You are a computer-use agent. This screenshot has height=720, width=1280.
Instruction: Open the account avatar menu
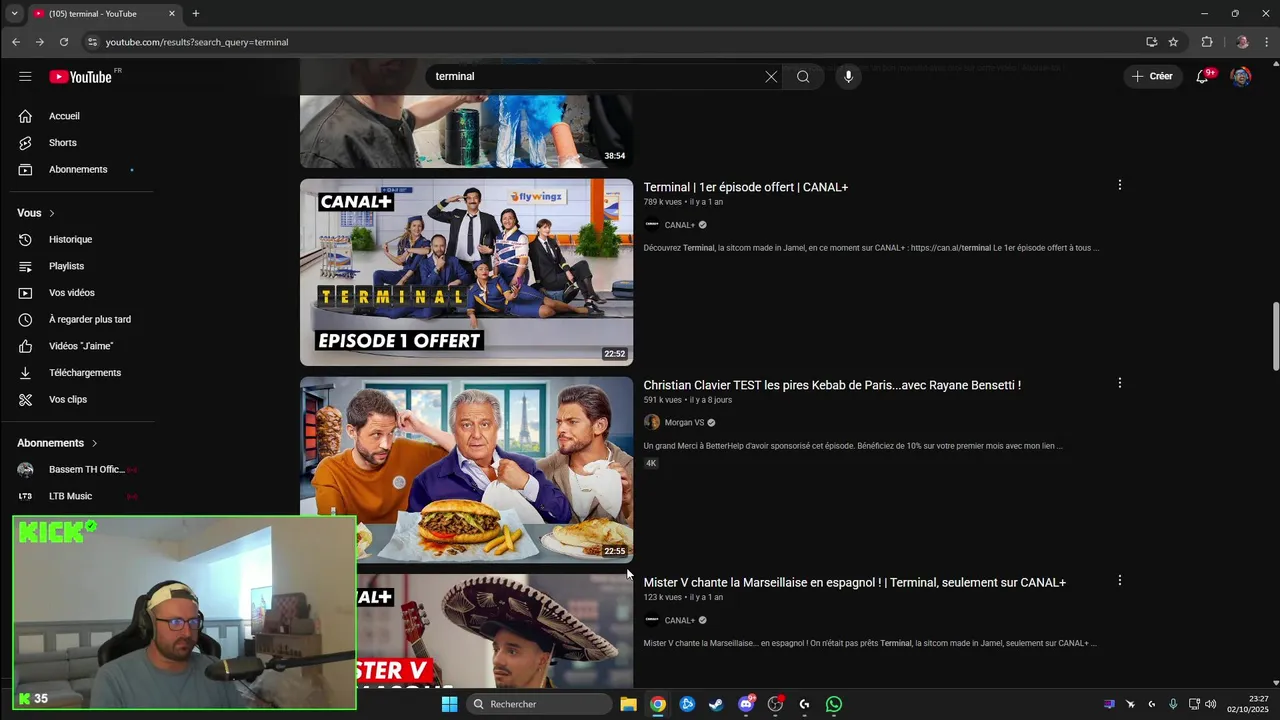tap(1241, 77)
